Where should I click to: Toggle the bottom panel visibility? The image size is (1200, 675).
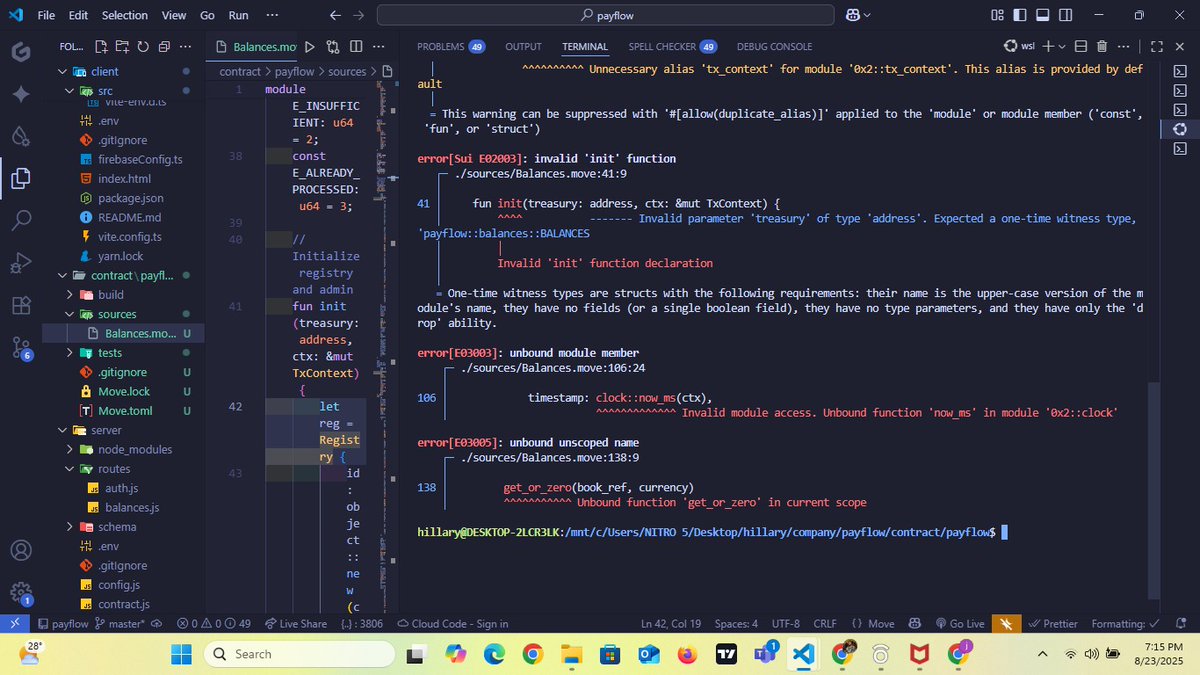1041,15
